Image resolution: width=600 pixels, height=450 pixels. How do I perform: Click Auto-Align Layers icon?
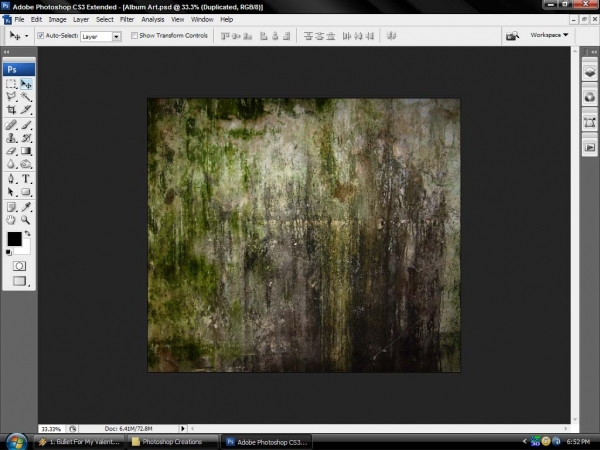click(391, 36)
